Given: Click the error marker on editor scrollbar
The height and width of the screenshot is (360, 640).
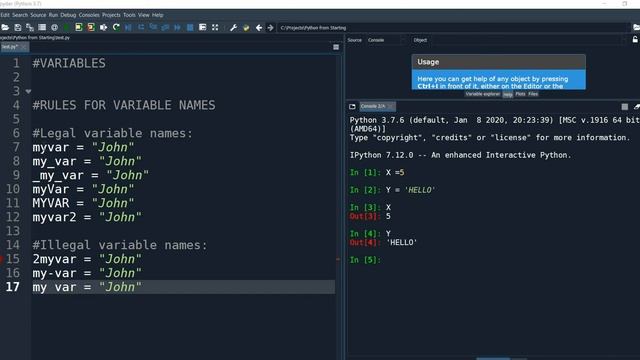Looking at the screenshot, I should tap(338, 259).
